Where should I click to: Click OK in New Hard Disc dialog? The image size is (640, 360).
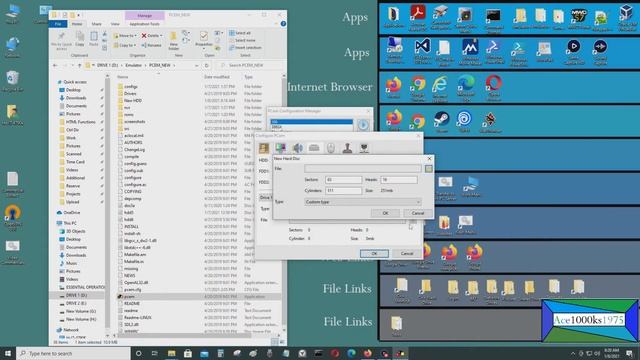pyautogui.click(x=385, y=213)
